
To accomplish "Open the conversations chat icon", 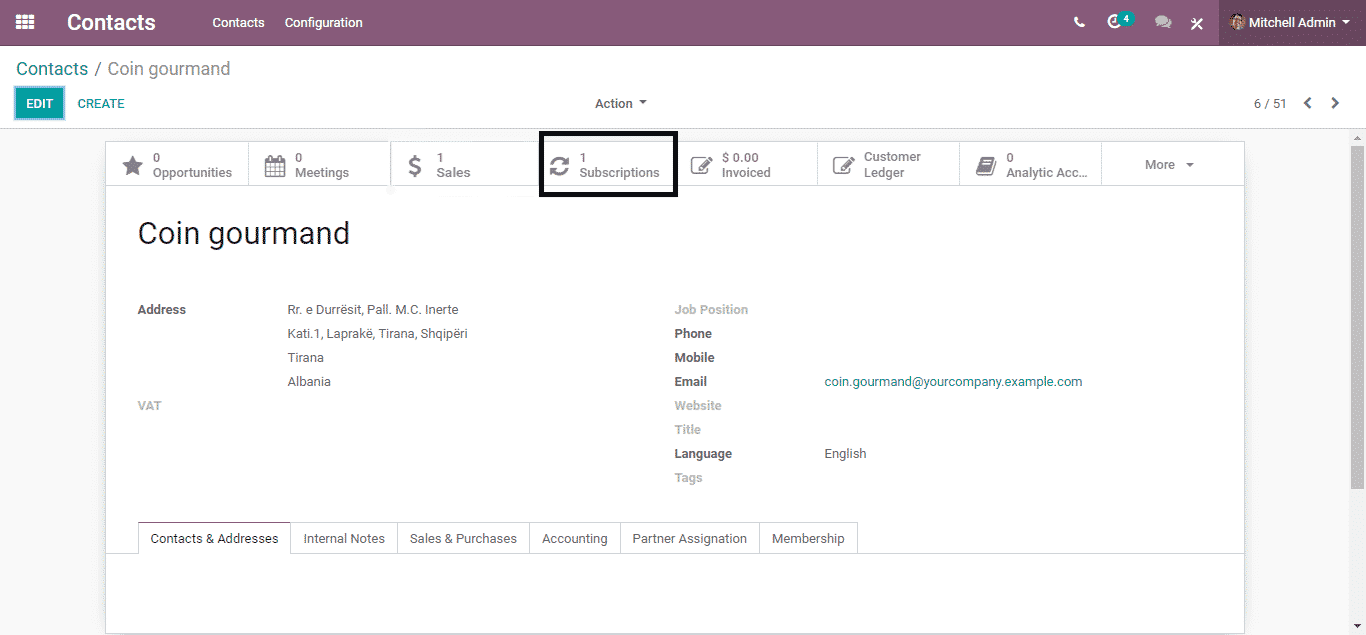I will [x=1162, y=22].
